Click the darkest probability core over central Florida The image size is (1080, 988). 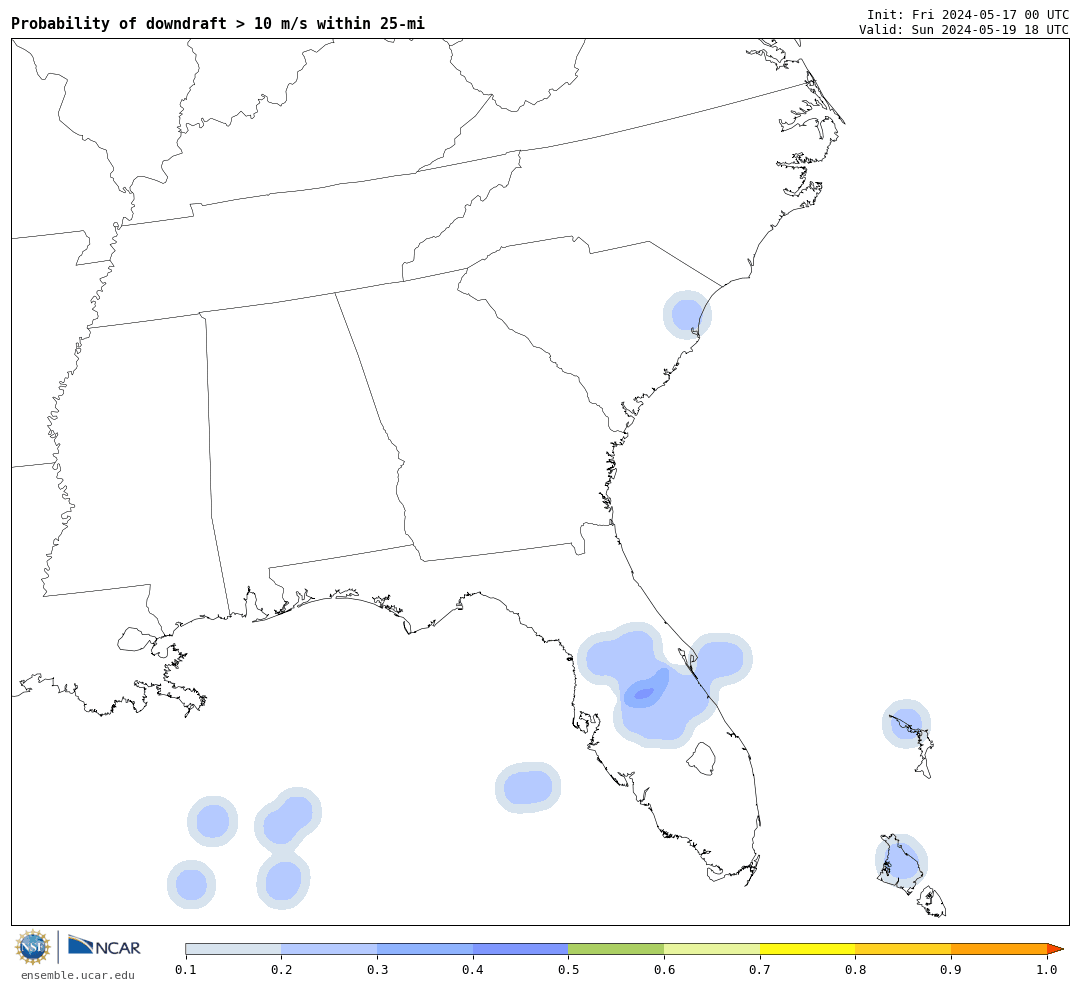point(644,694)
